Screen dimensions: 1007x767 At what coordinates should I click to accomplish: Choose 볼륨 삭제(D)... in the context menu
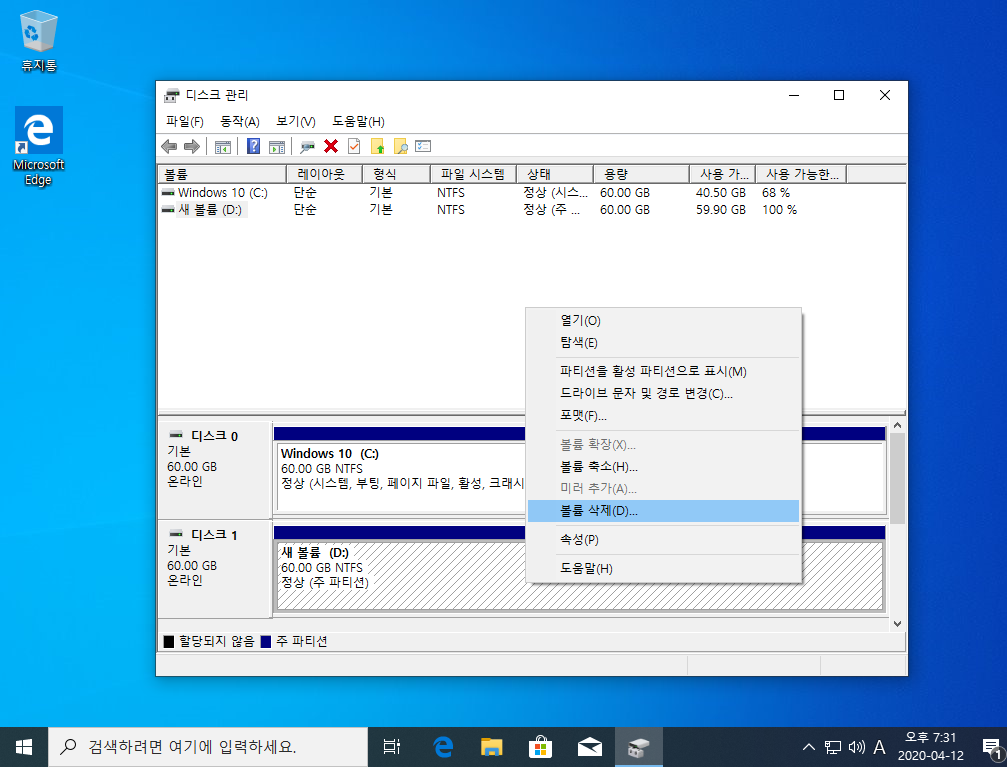(x=663, y=511)
